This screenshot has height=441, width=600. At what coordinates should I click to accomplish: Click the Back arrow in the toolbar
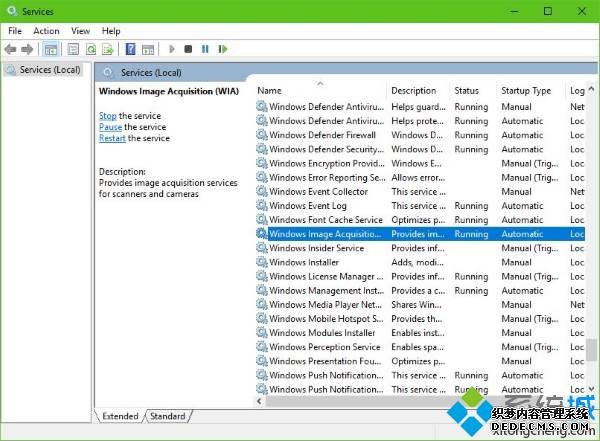tap(11, 49)
